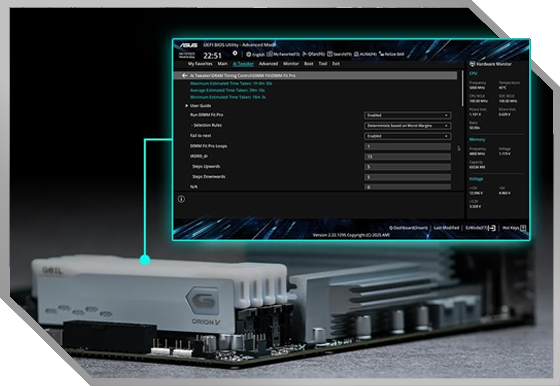
Task: Click the DIMM Fit Pro Loops label
Action: tap(208, 146)
